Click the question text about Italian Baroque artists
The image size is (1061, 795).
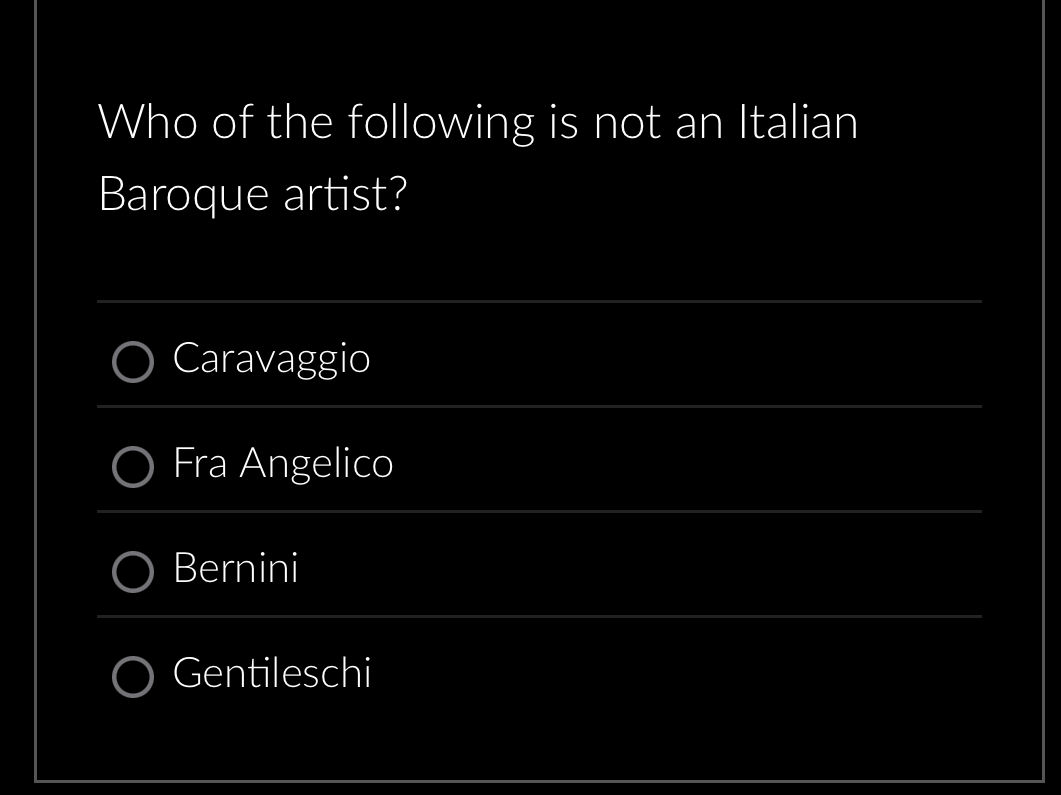click(x=478, y=155)
